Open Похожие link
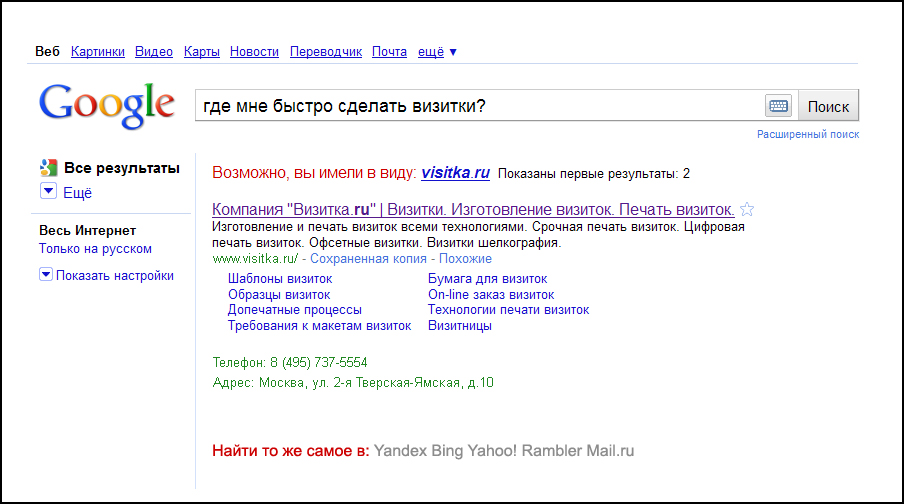 click(x=465, y=259)
